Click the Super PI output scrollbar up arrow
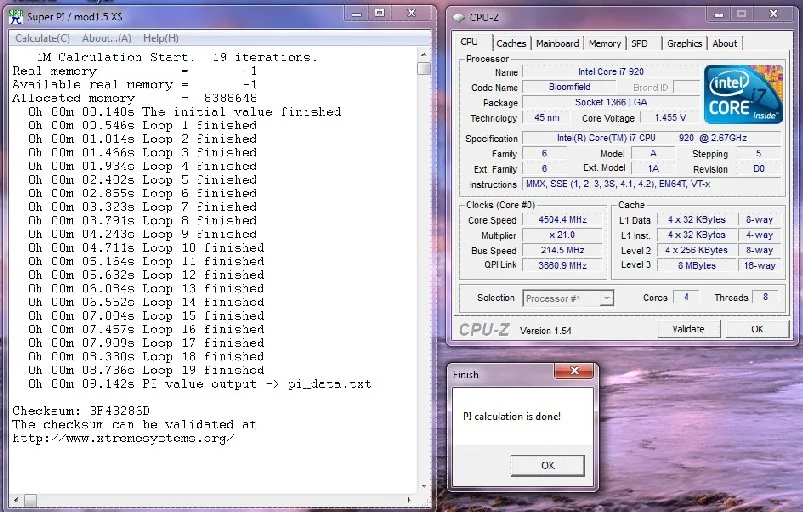This screenshot has height=512, width=803. (x=424, y=55)
